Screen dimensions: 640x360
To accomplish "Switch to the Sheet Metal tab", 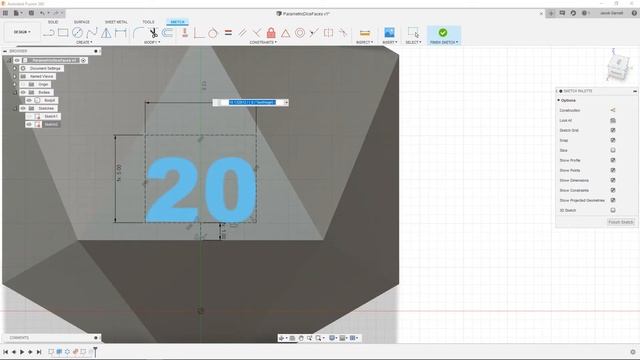I will [x=116, y=22].
